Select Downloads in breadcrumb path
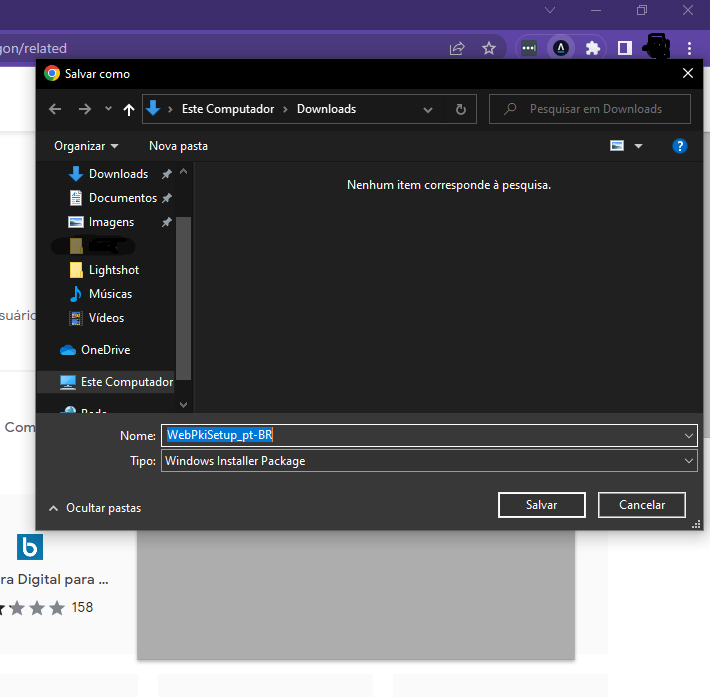This screenshot has height=697, width=710. click(326, 109)
